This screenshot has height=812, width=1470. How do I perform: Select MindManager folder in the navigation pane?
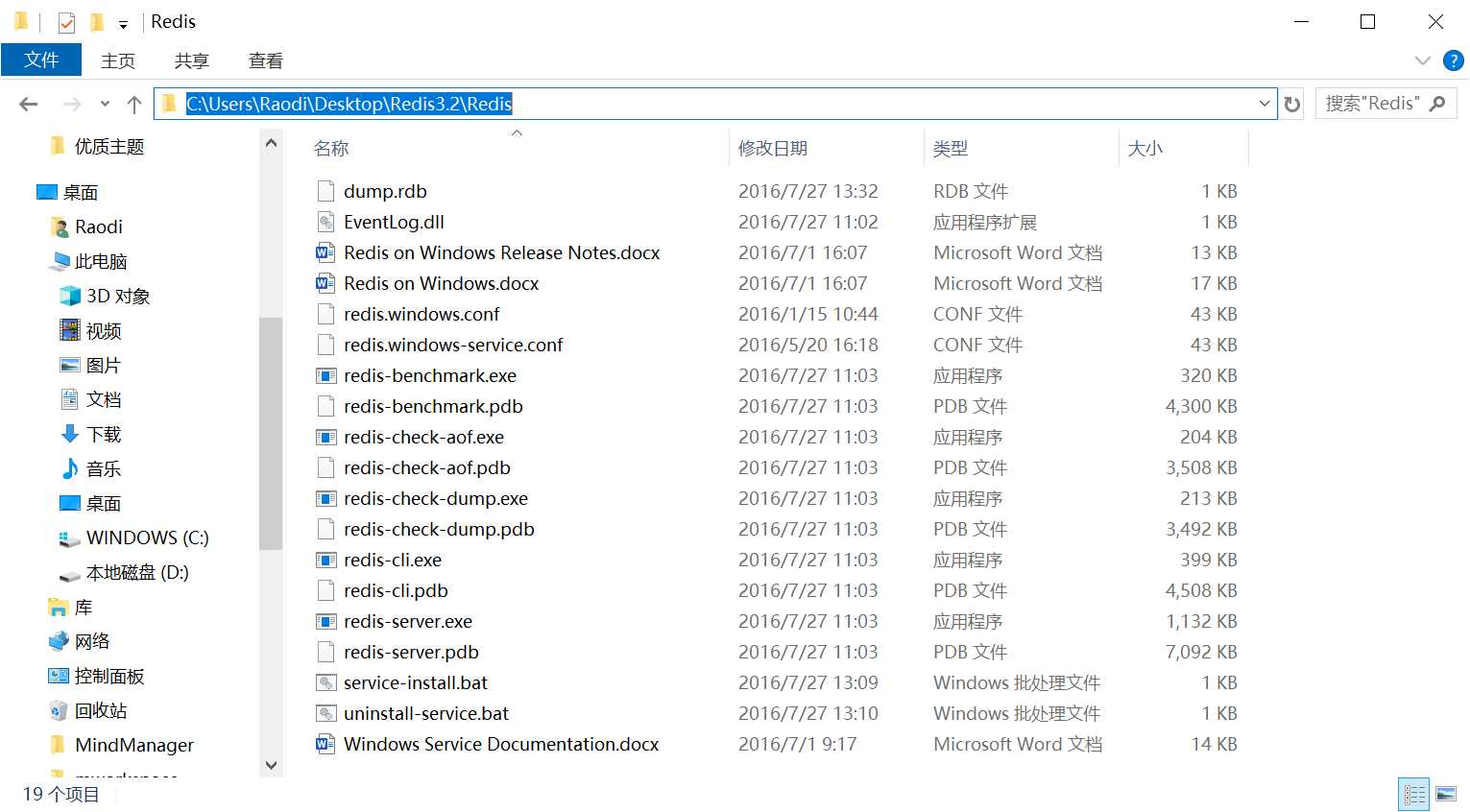coord(121,745)
